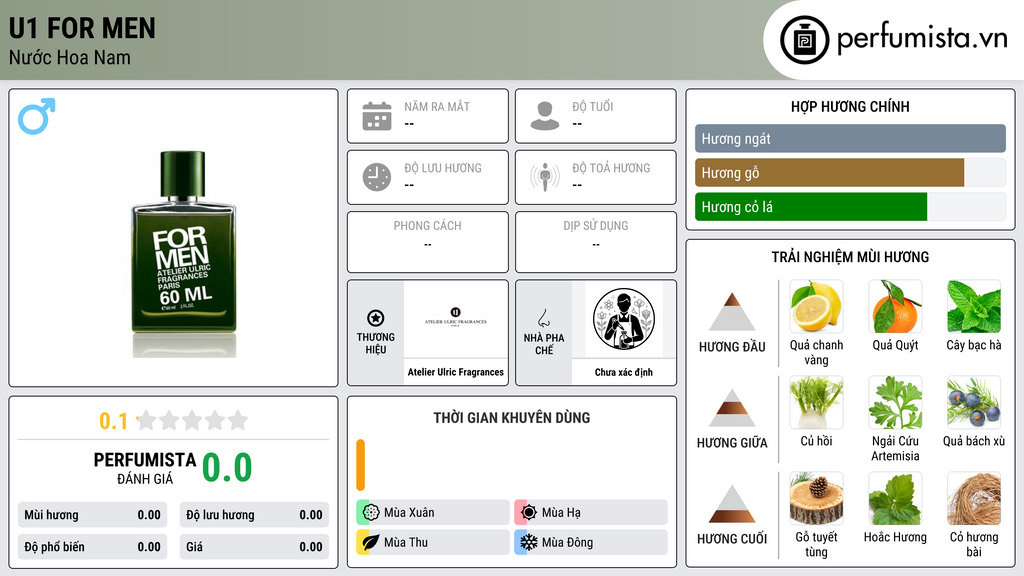Image resolution: width=1024 pixels, height=576 pixels.
Task: Click the sillage icon for Độ toả hương
Action: point(545,177)
